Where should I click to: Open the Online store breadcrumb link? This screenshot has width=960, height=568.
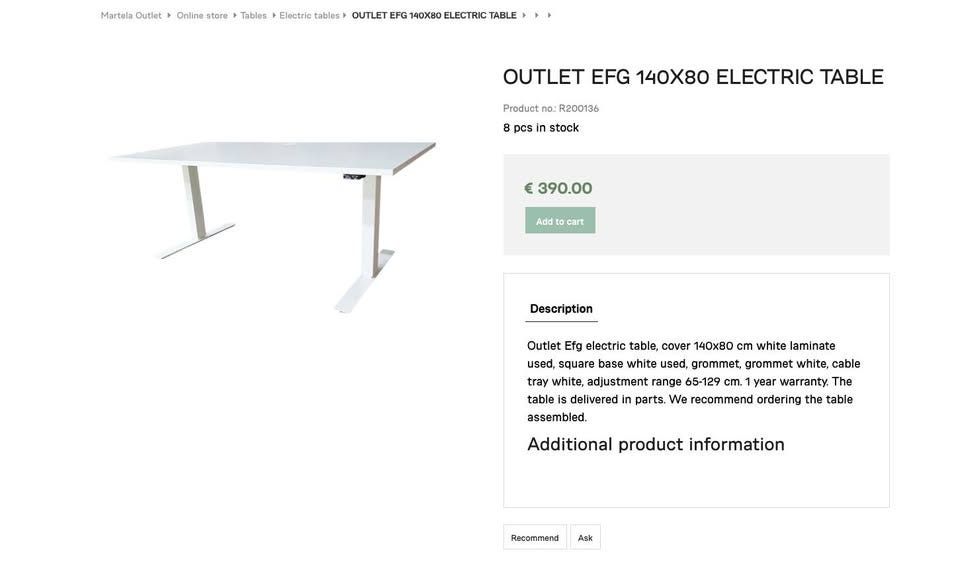[202, 16]
